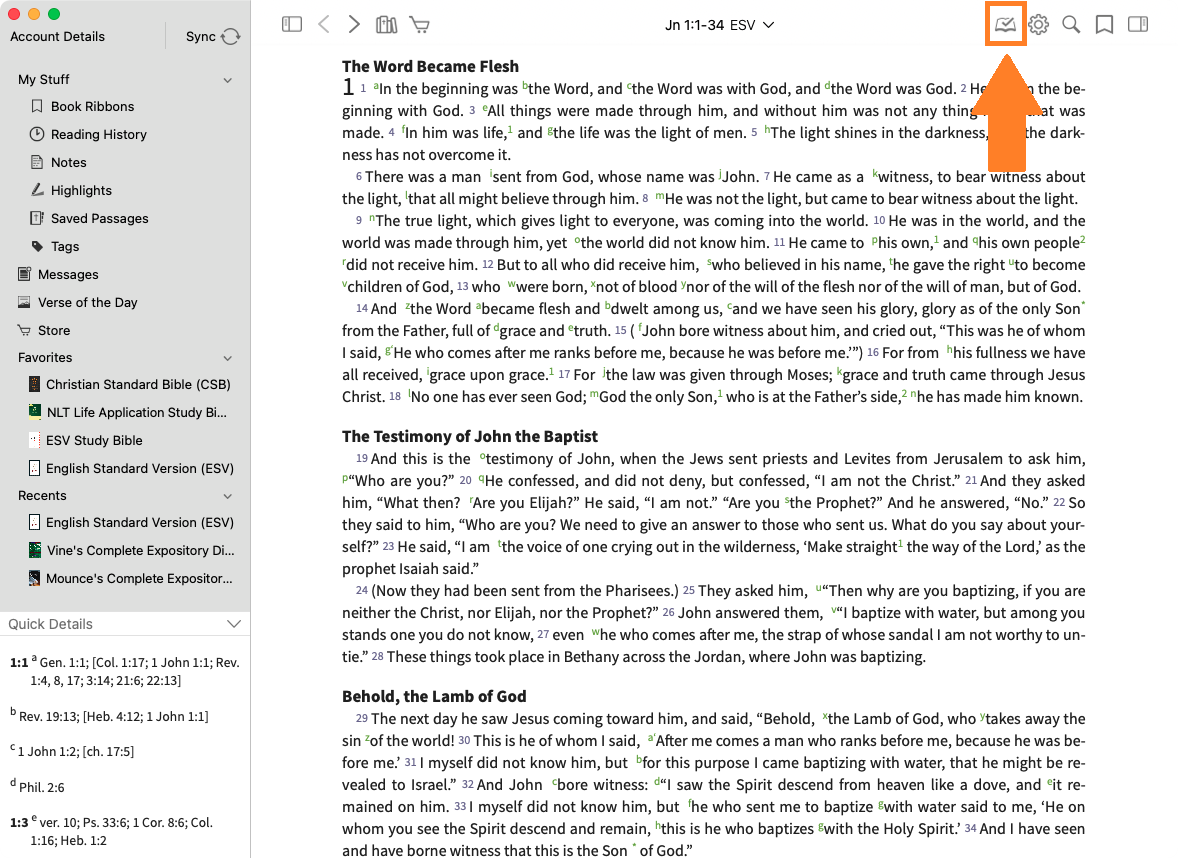Click the highlighted reading plan icon
This screenshot has height=858, width=1178.
coord(1006,25)
